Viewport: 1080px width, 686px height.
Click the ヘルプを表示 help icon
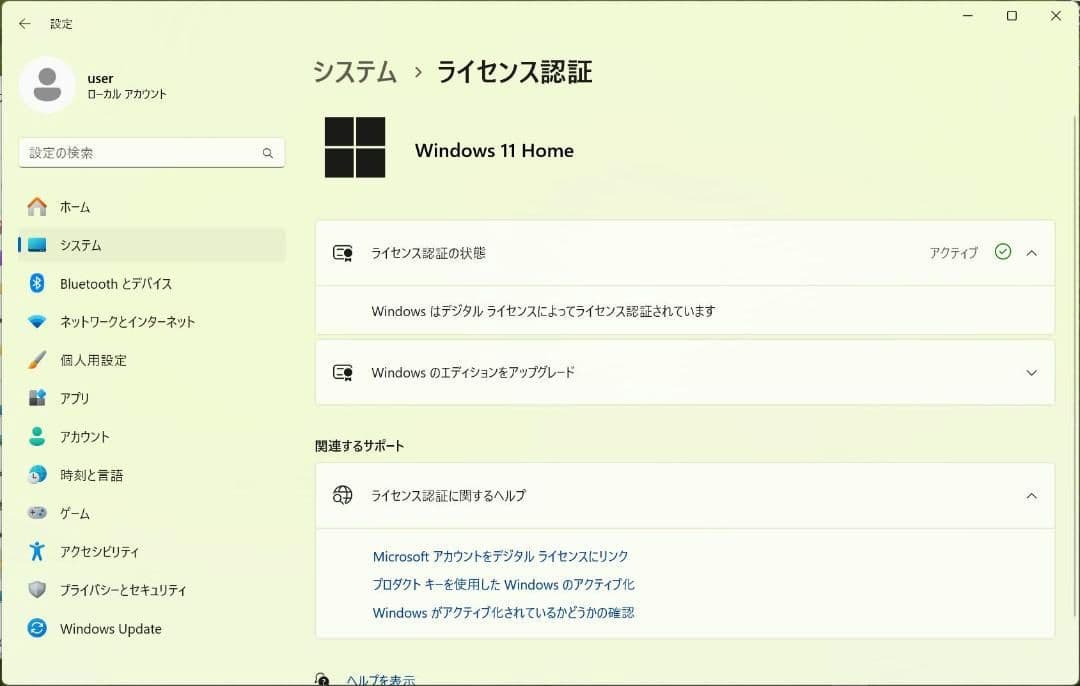322,680
